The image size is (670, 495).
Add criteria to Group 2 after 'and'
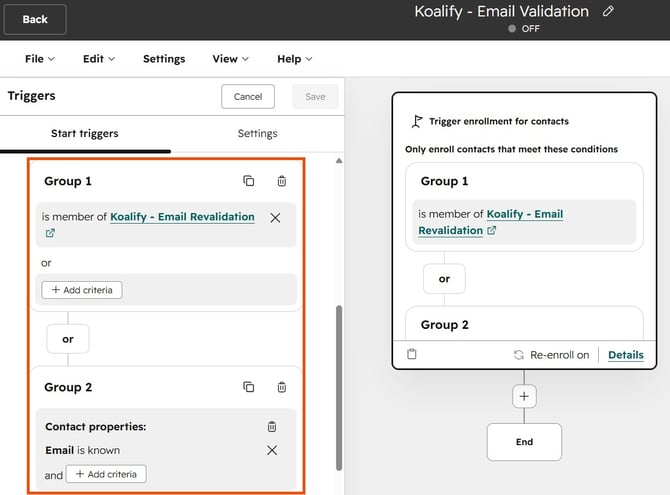106,474
